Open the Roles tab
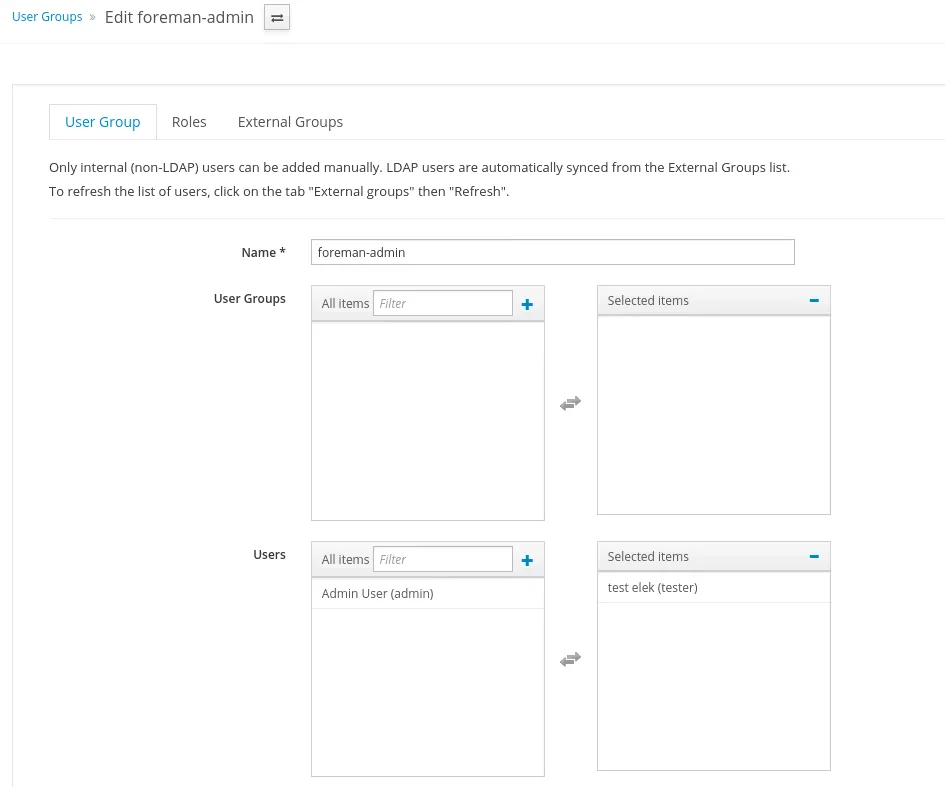This screenshot has height=787, width=945. pos(189,122)
